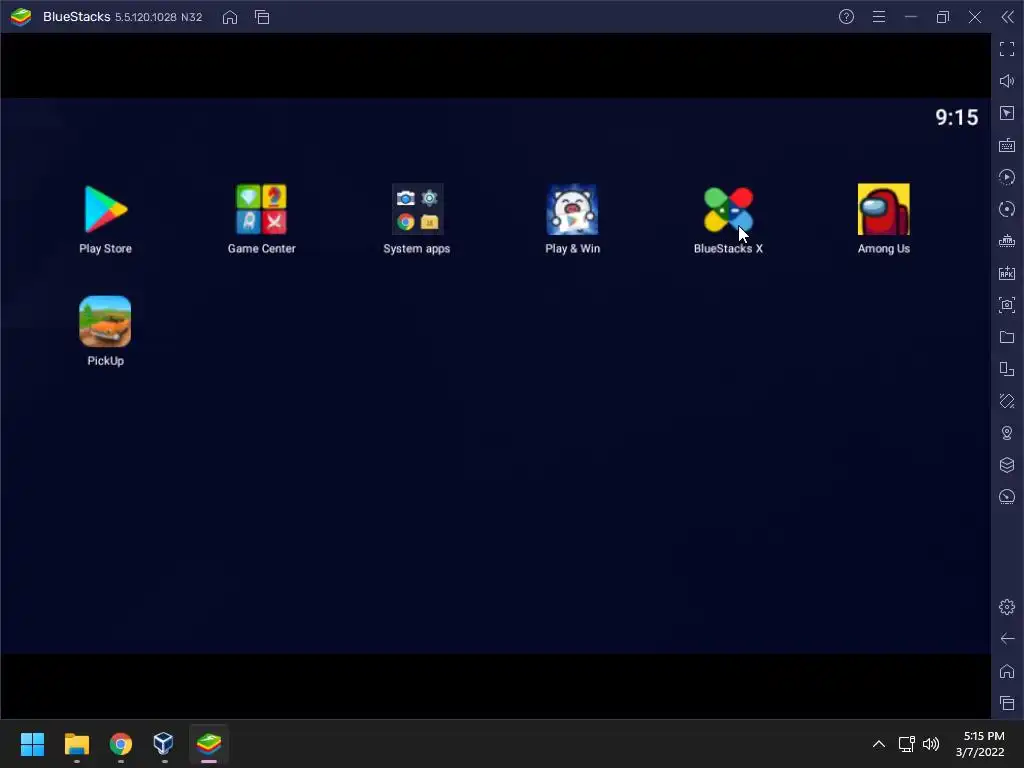
Task: Enter full screen mode from sidebar
Action: coord(1007,49)
